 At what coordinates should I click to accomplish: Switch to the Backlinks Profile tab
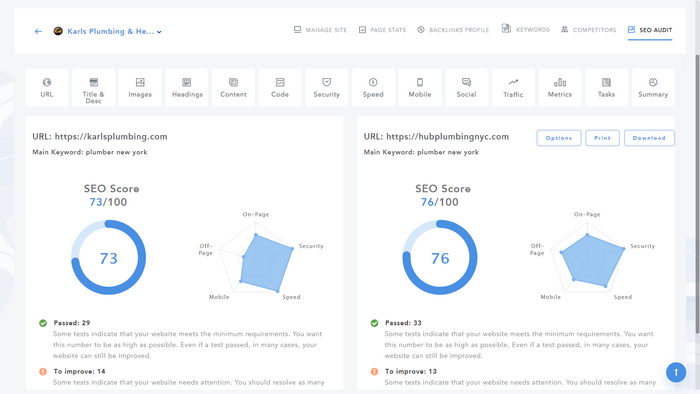point(453,30)
